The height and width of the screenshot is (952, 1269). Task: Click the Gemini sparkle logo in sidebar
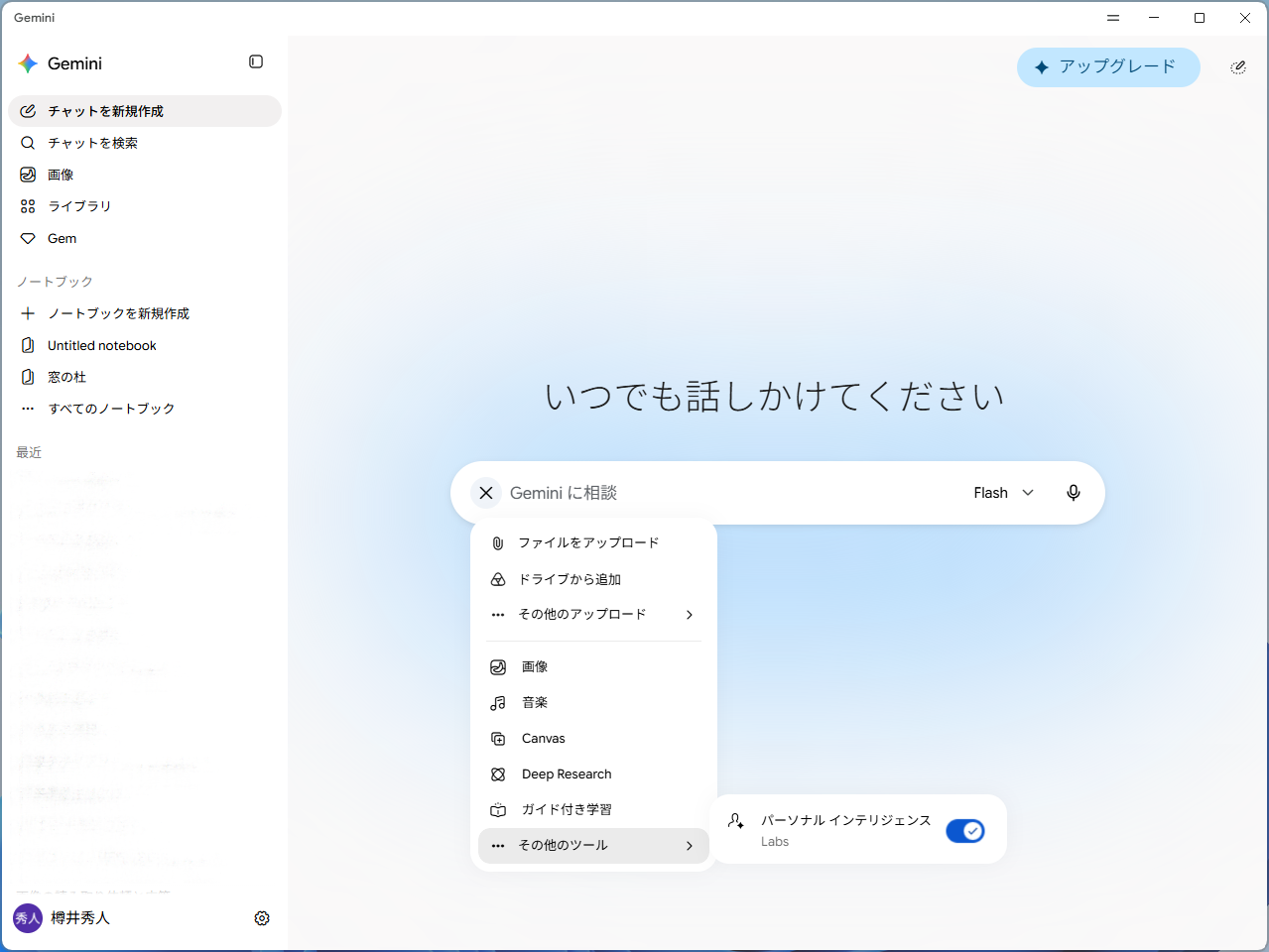pyautogui.click(x=28, y=63)
